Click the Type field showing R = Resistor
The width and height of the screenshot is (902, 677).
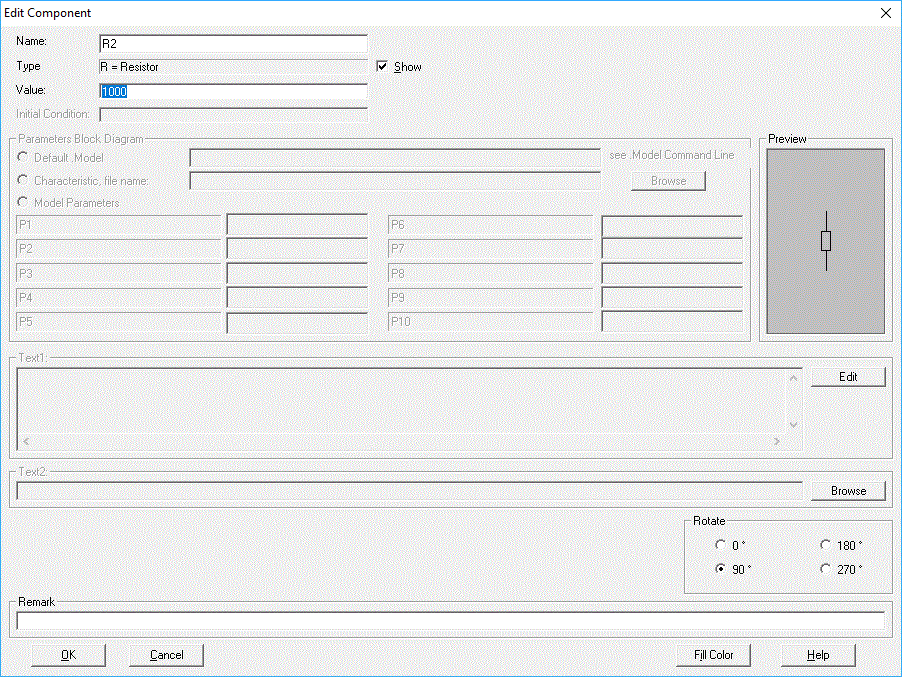click(233, 67)
